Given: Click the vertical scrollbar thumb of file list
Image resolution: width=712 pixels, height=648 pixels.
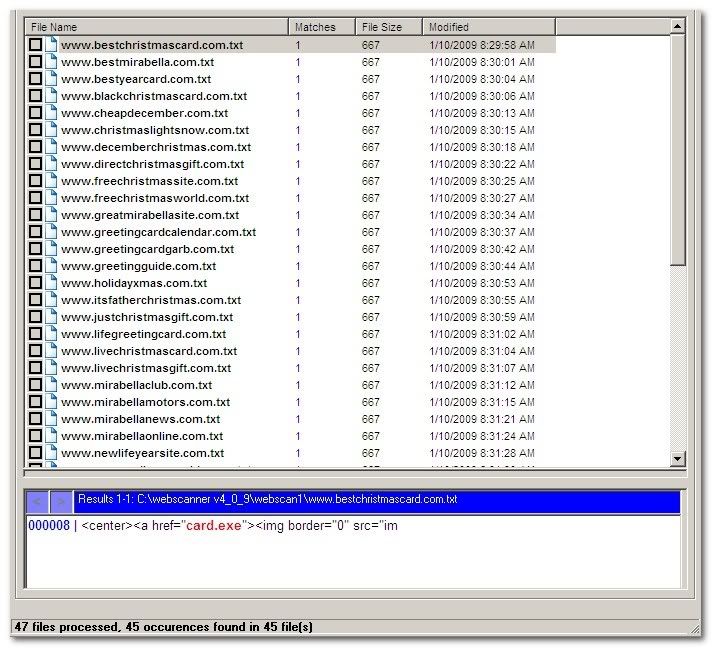Looking at the screenshot, I should point(677,150).
